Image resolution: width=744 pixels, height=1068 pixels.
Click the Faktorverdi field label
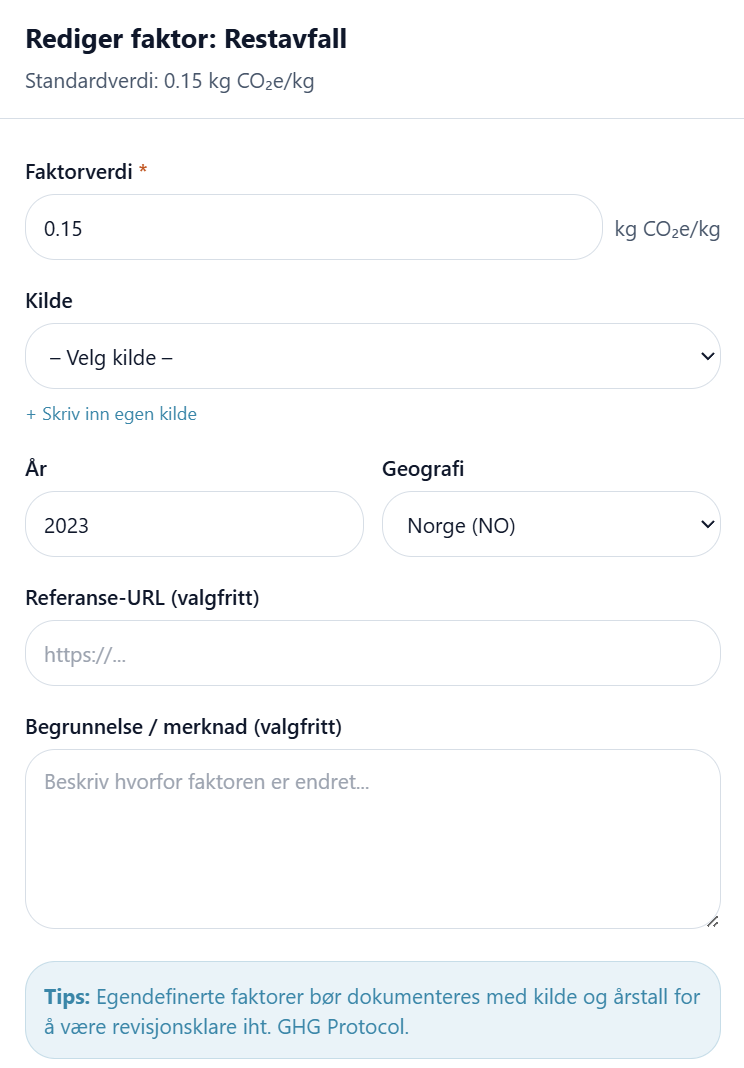pyautogui.click(x=79, y=172)
